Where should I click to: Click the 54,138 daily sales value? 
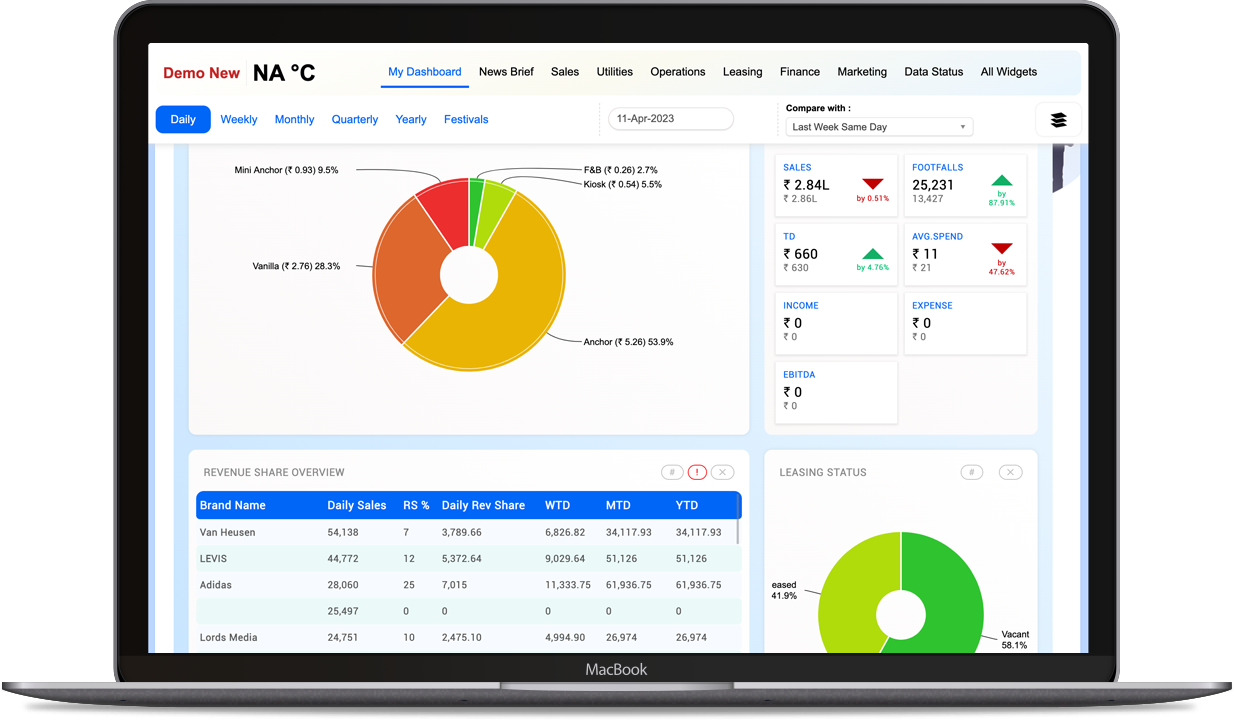click(x=343, y=532)
